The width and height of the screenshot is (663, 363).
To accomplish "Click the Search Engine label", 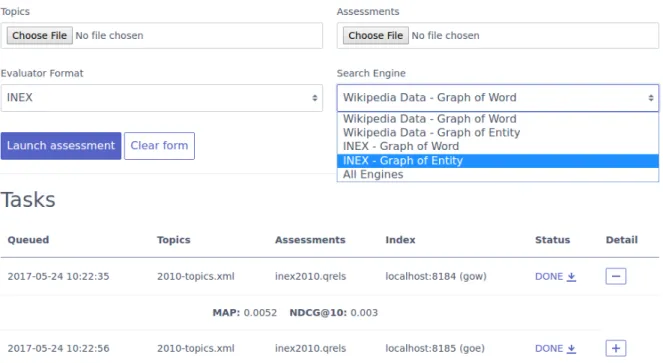I will [x=371, y=74].
